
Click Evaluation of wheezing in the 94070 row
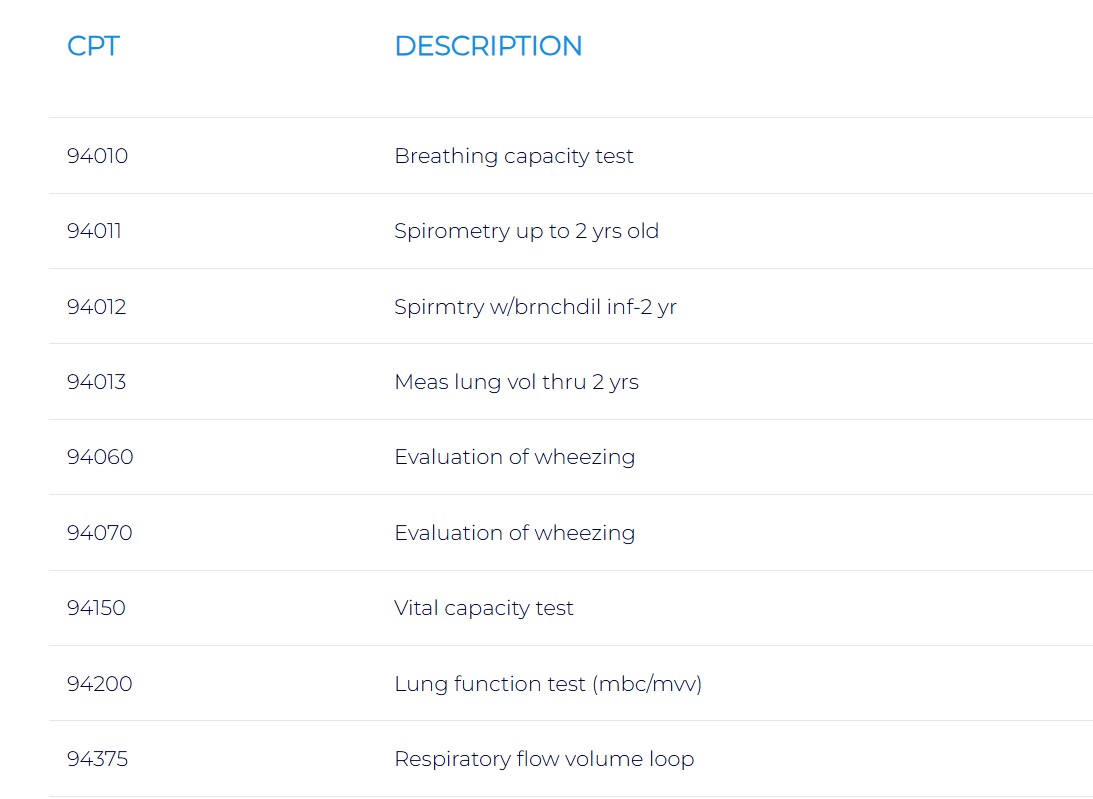514,533
